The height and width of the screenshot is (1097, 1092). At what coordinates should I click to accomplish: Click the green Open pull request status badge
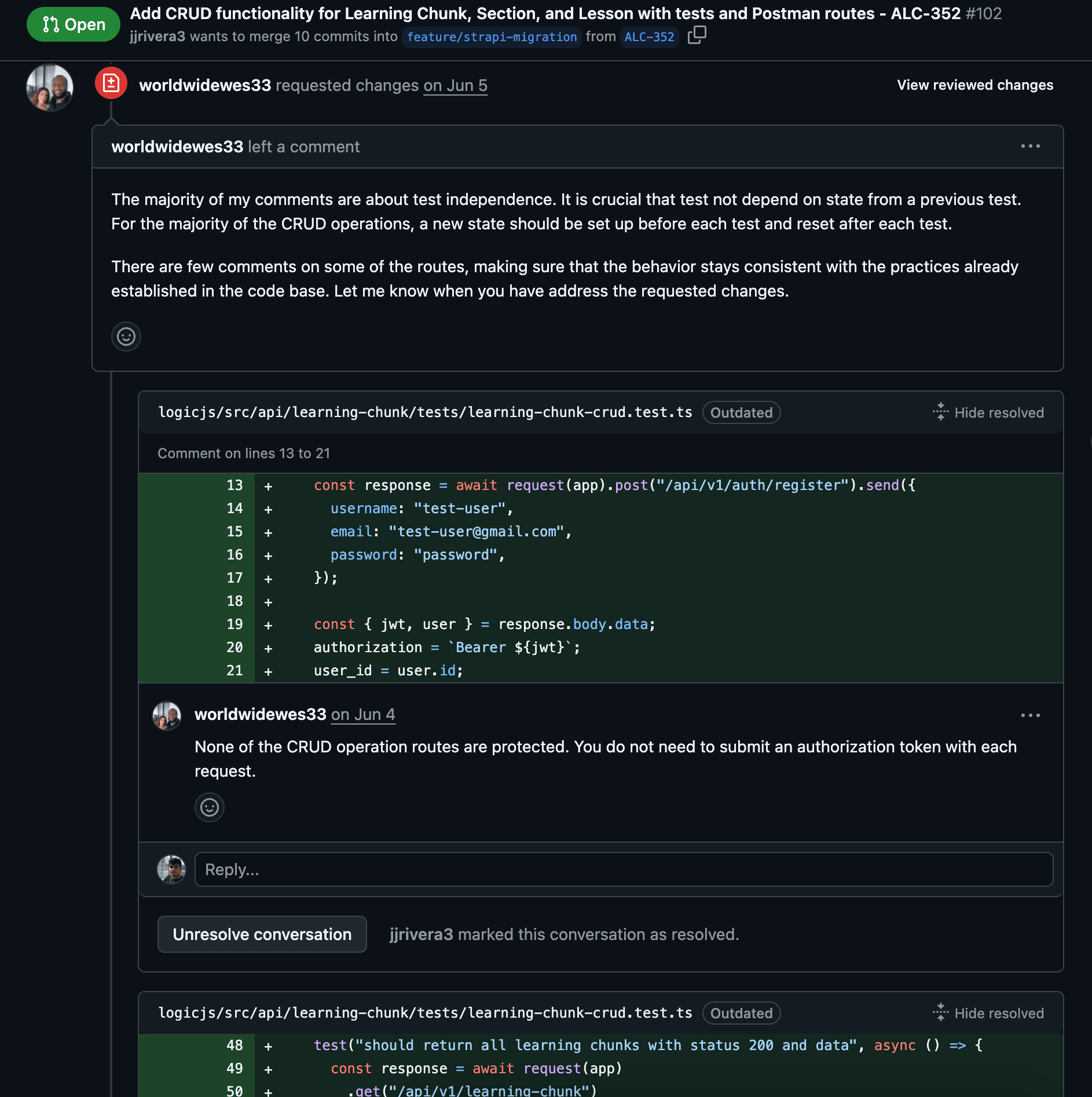tap(74, 24)
